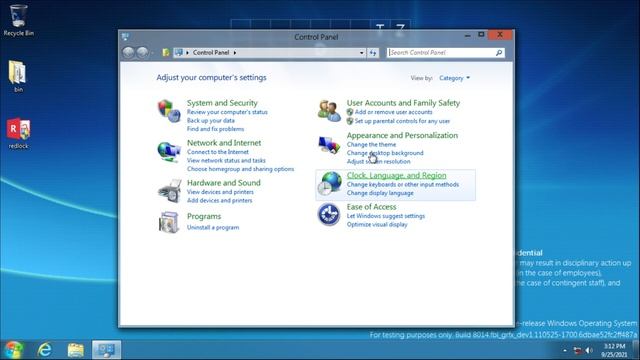Click the Back arrow in Control Panel

point(129,53)
